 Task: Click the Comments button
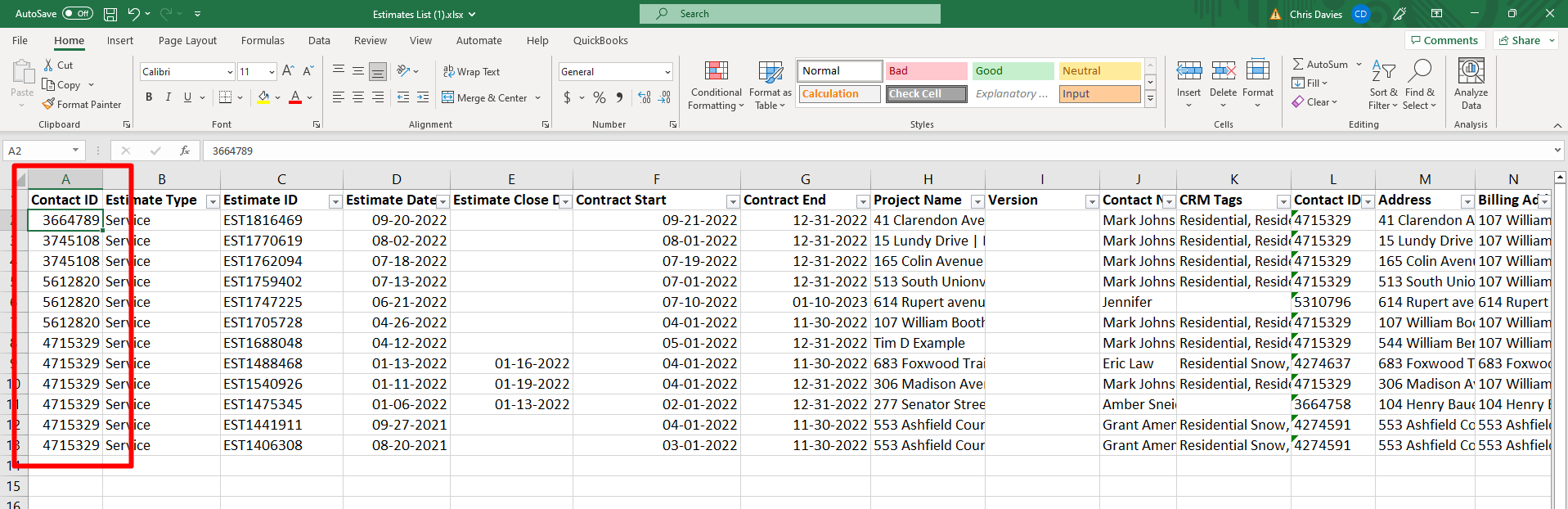point(1444,41)
